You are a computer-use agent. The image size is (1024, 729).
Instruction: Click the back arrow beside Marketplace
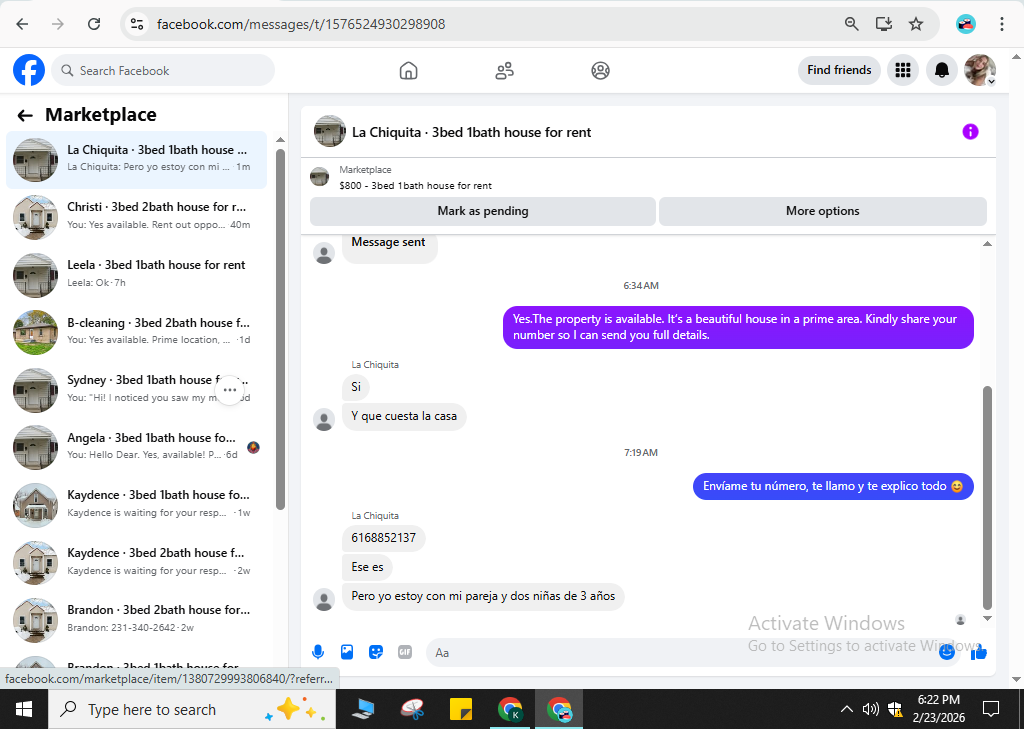pos(25,116)
